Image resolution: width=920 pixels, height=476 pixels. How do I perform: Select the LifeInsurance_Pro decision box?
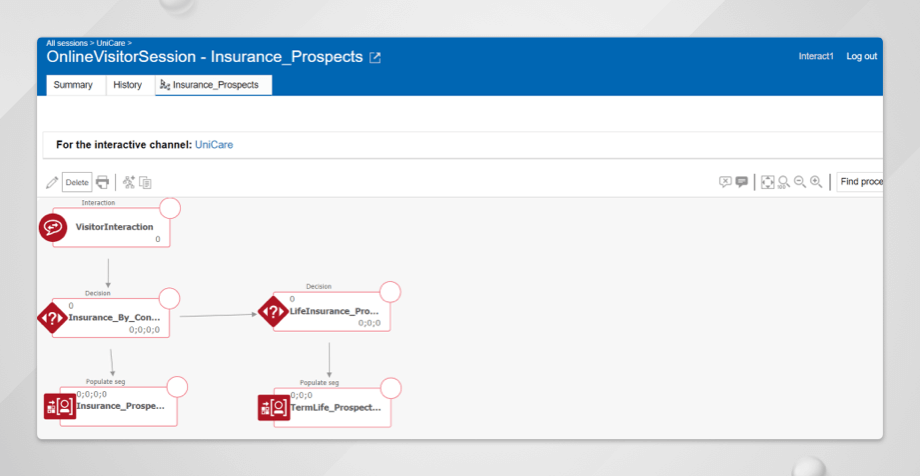coord(332,312)
